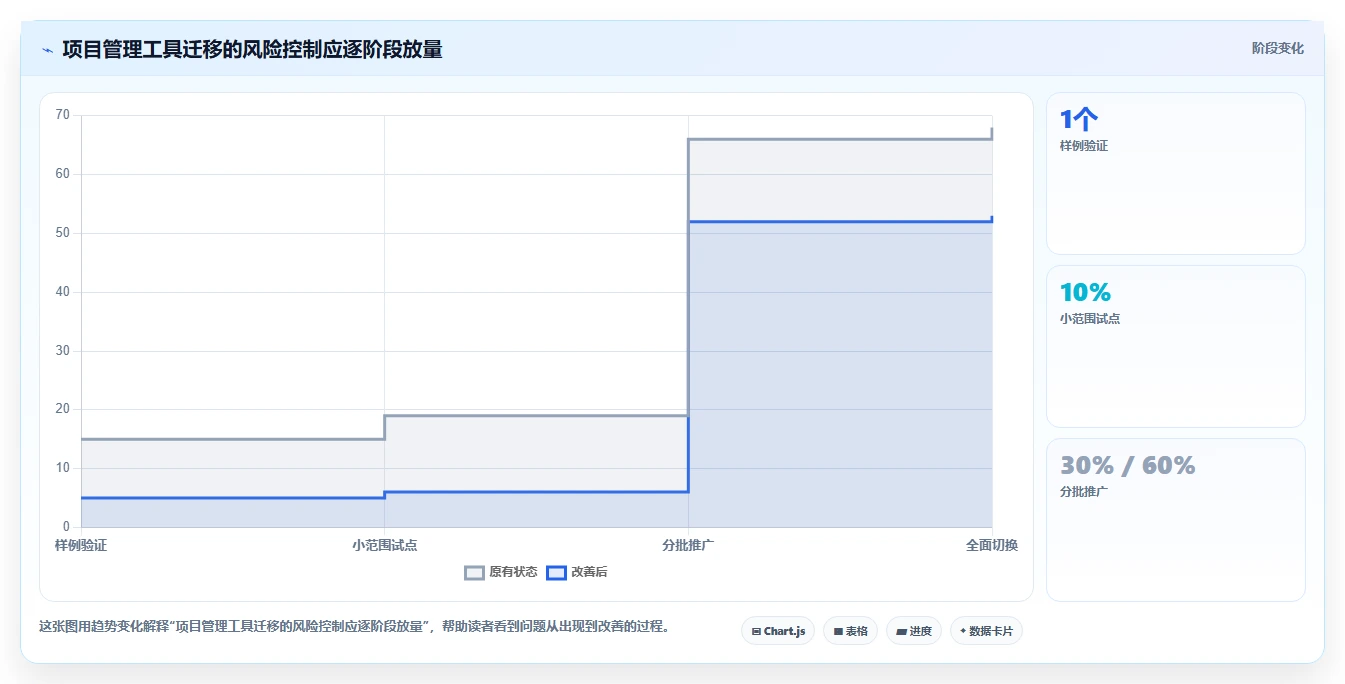The height and width of the screenshot is (684, 1345).
Task: Click the 改善后 legend label
Action: tap(589, 573)
